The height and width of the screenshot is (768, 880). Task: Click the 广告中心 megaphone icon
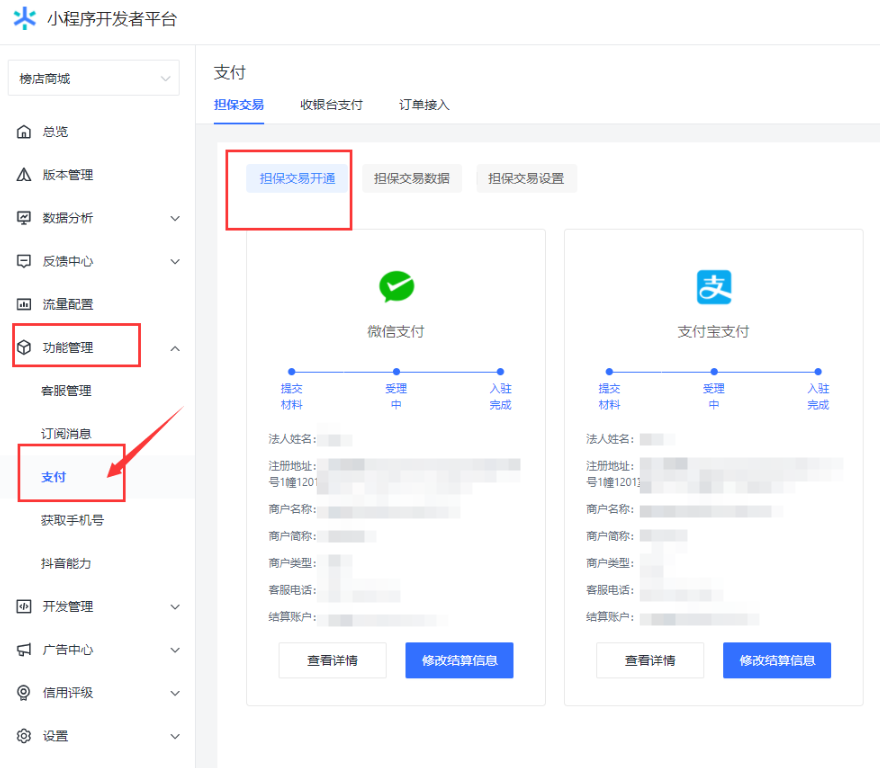tap(24, 650)
